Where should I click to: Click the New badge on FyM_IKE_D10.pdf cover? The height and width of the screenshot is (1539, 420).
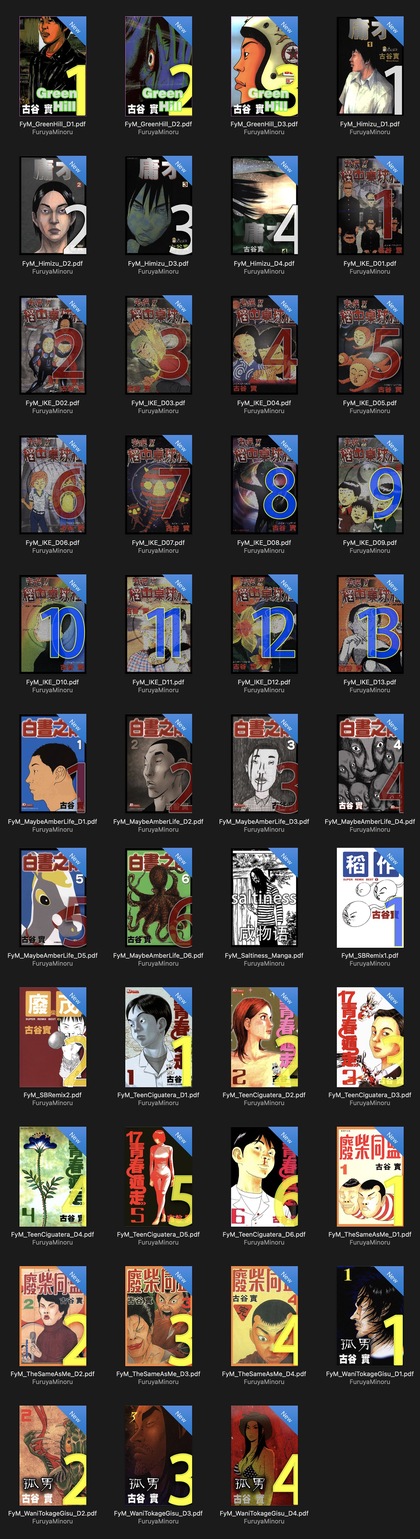tap(75, 587)
